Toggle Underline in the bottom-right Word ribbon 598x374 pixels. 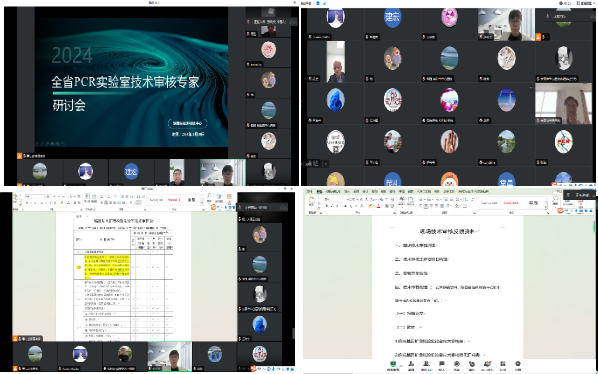(x=338, y=206)
